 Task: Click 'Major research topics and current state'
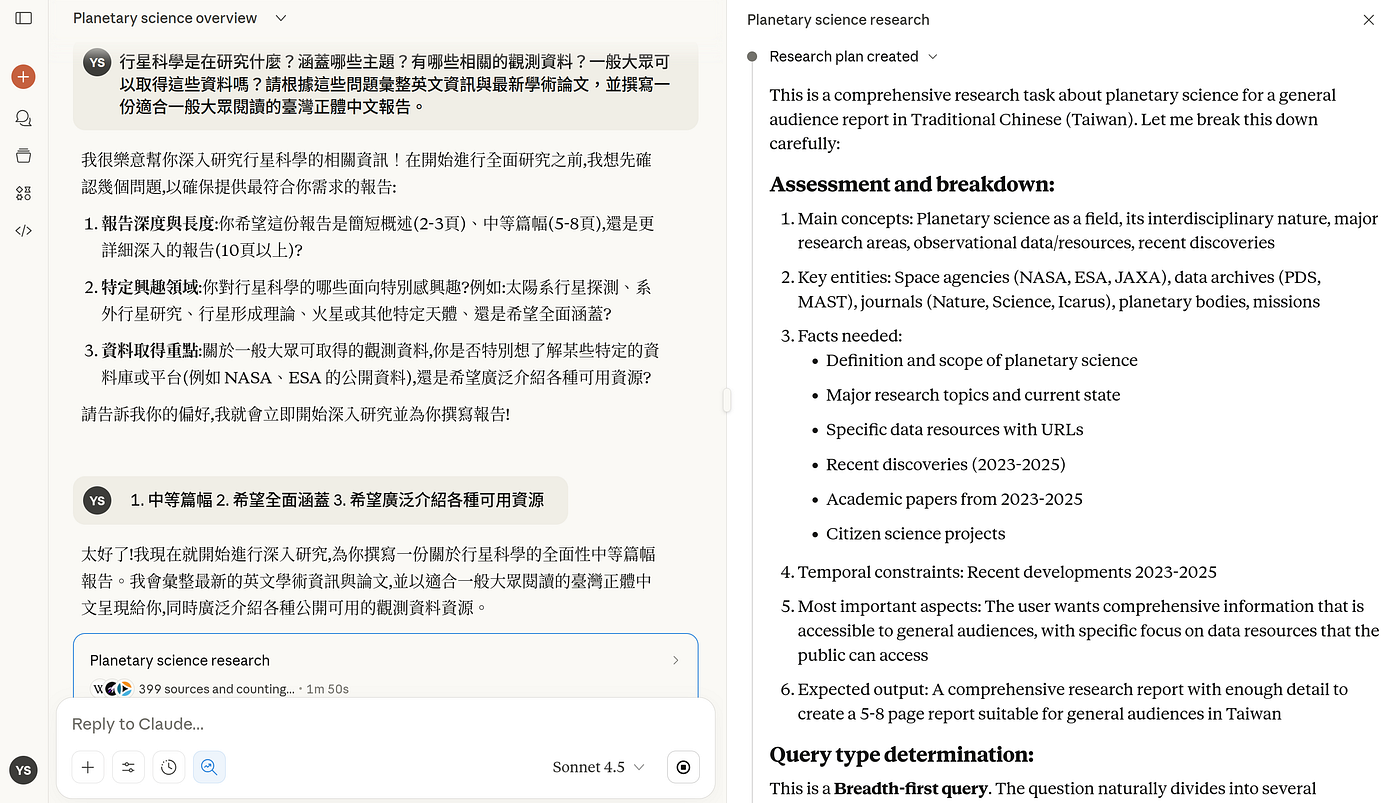[x=973, y=395]
